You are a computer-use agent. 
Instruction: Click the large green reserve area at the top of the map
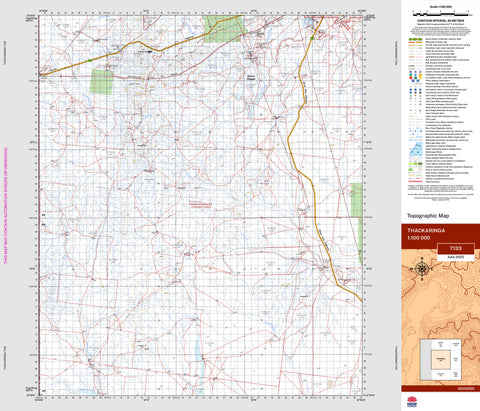[x=224, y=29]
